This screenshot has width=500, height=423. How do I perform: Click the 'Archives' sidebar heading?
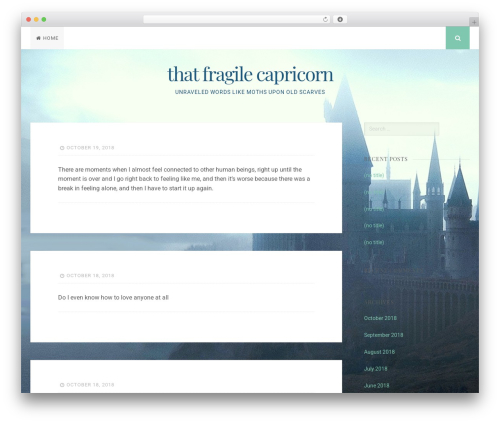click(x=379, y=302)
